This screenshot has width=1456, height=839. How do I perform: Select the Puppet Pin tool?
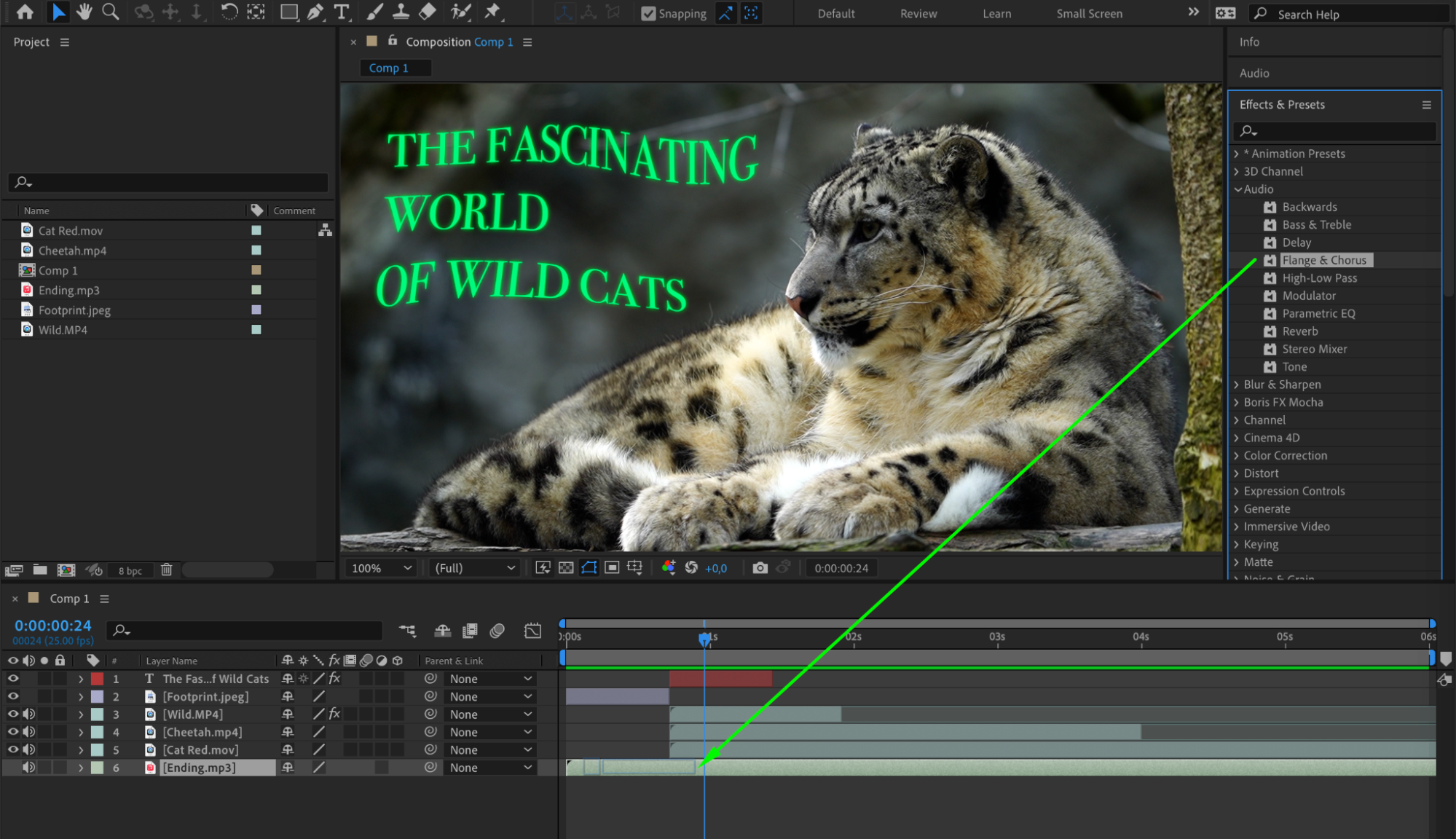click(x=493, y=12)
